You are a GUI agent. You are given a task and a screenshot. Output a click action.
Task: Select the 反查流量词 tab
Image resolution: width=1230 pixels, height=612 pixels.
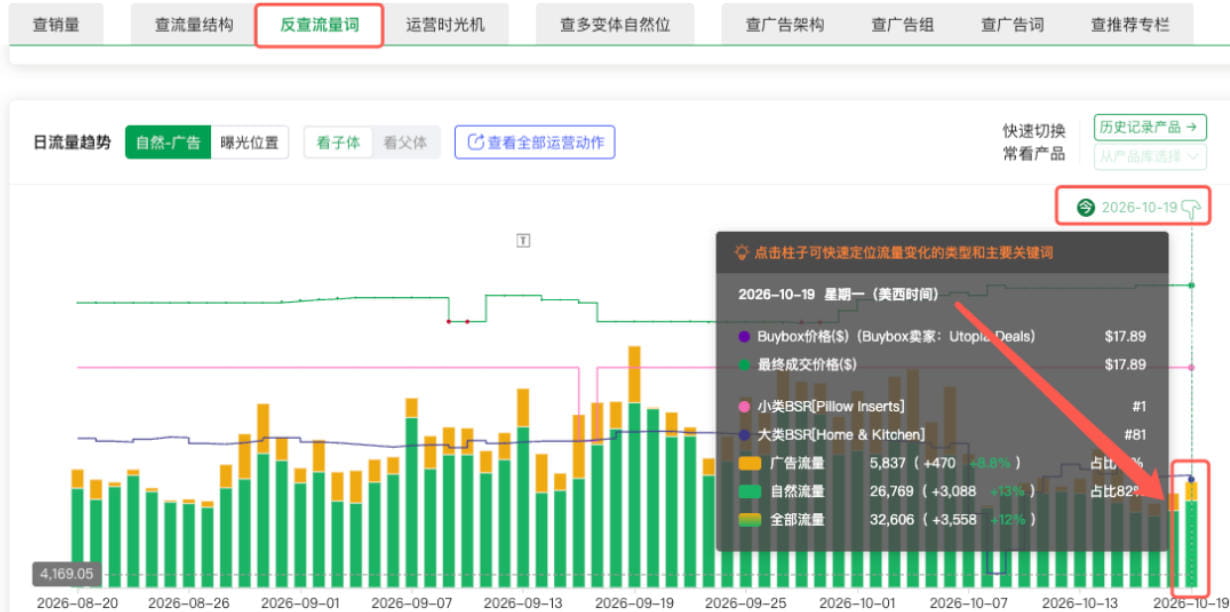coord(319,25)
